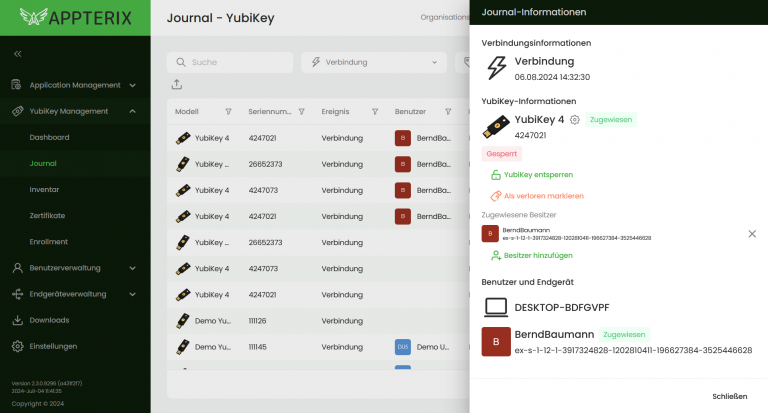Click the DESKTOP-BDFGVPF device name

pyautogui.click(x=562, y=308)
